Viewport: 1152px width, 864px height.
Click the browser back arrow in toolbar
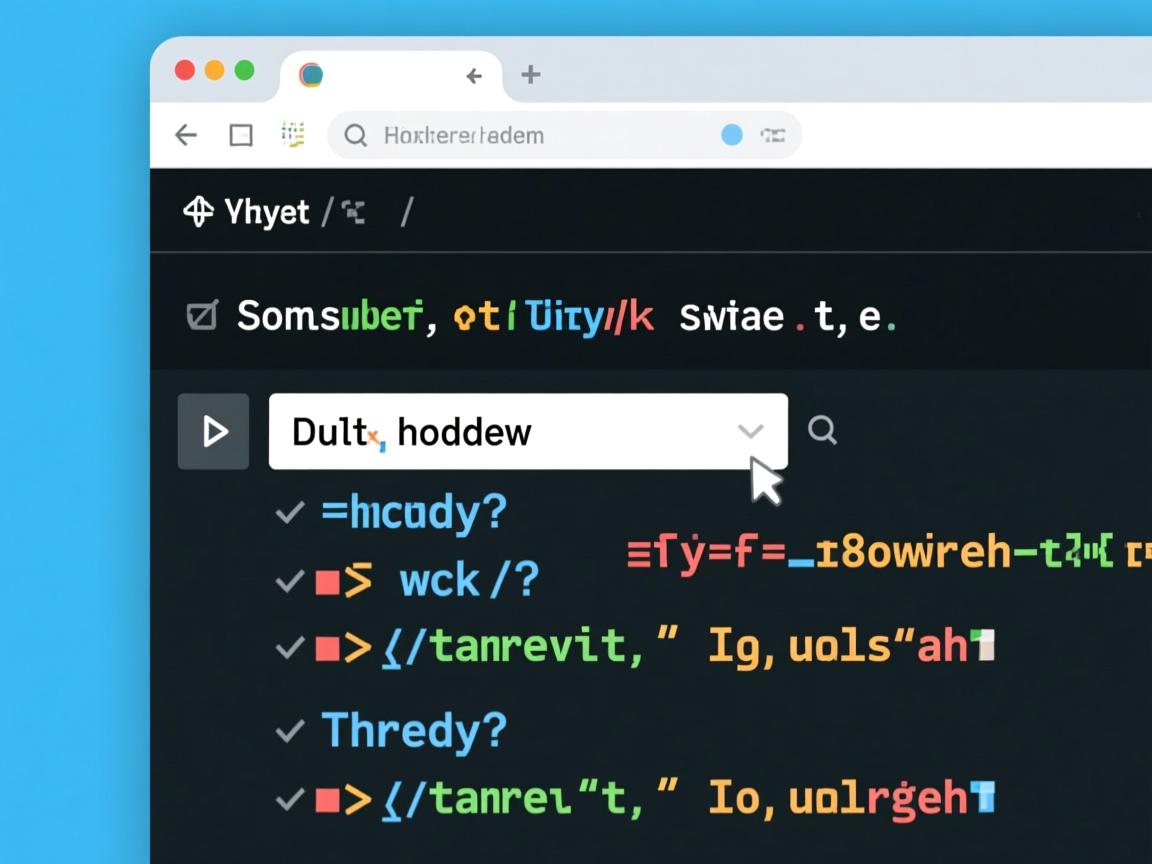[186, 135]
